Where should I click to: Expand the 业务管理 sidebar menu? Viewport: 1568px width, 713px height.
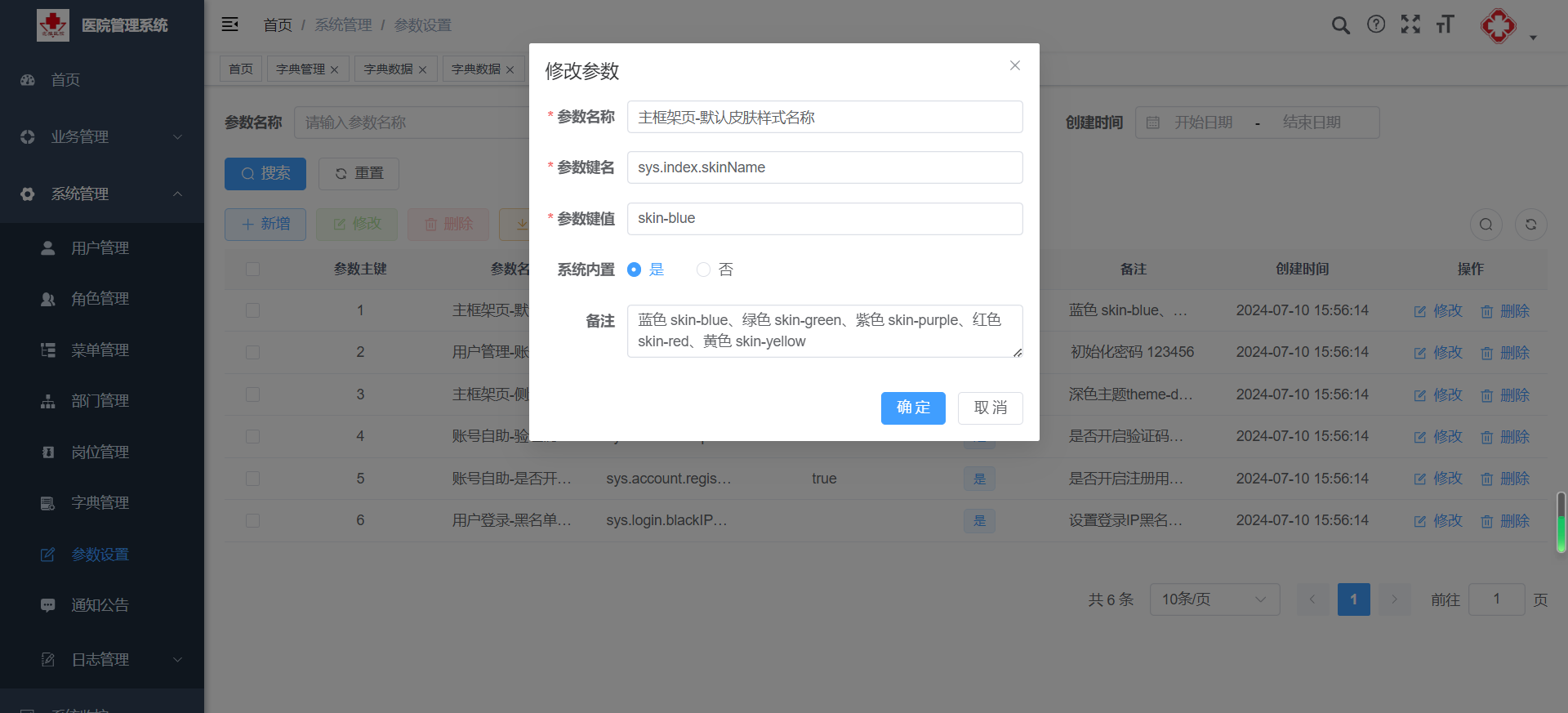[101, 136]
